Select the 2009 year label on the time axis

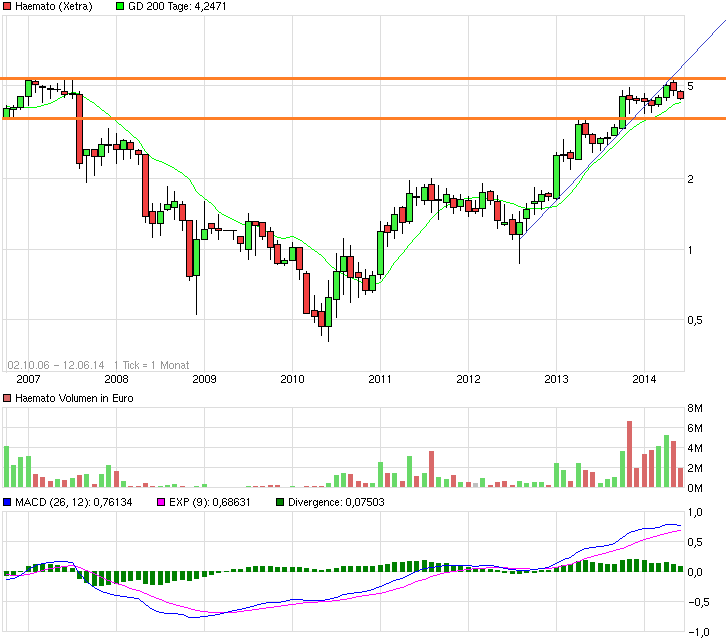[x=204, y=379]
